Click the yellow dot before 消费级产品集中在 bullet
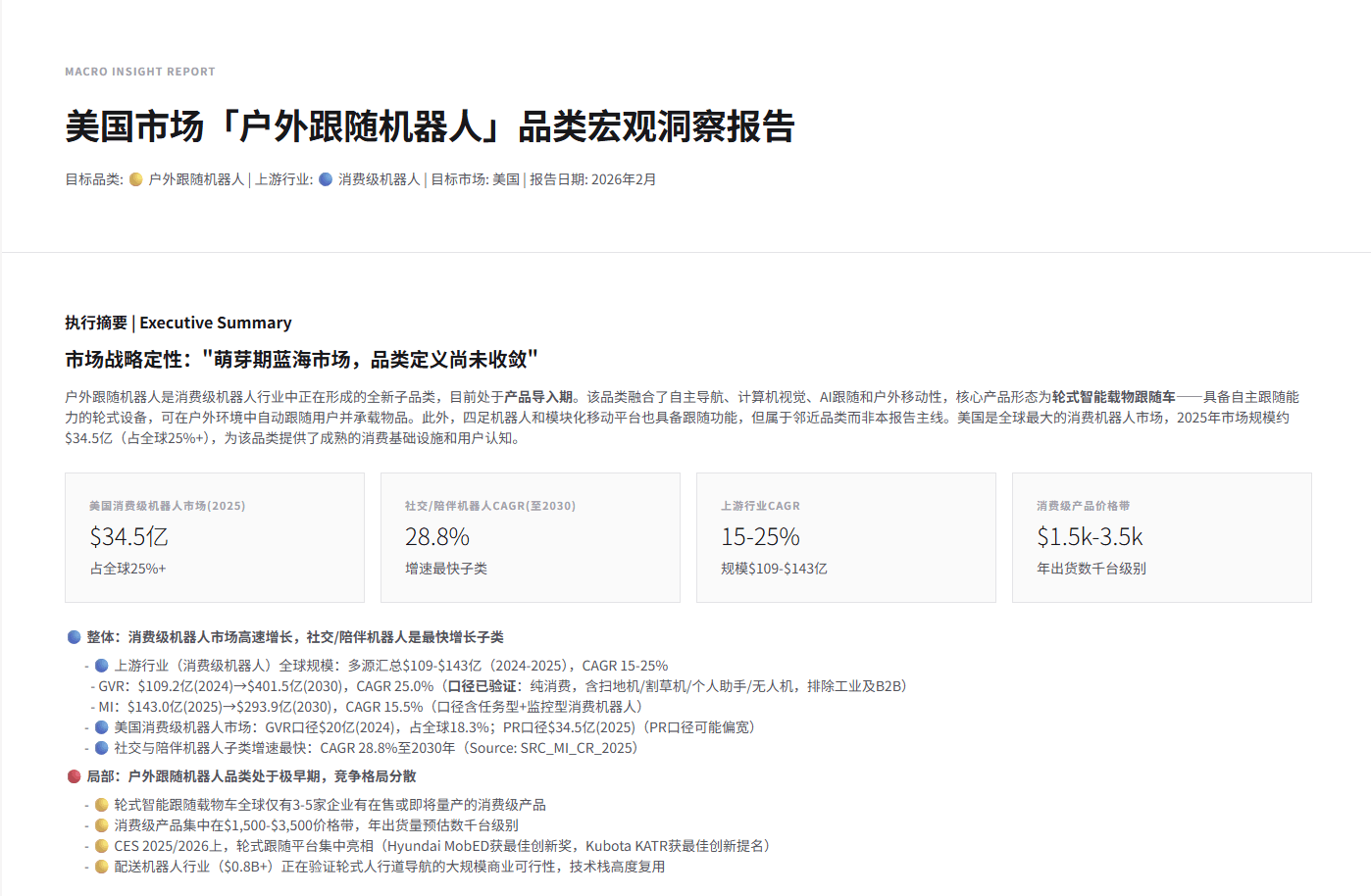Screen dimensions: 1371x896 pyautogui.click(x=101, y=825)
